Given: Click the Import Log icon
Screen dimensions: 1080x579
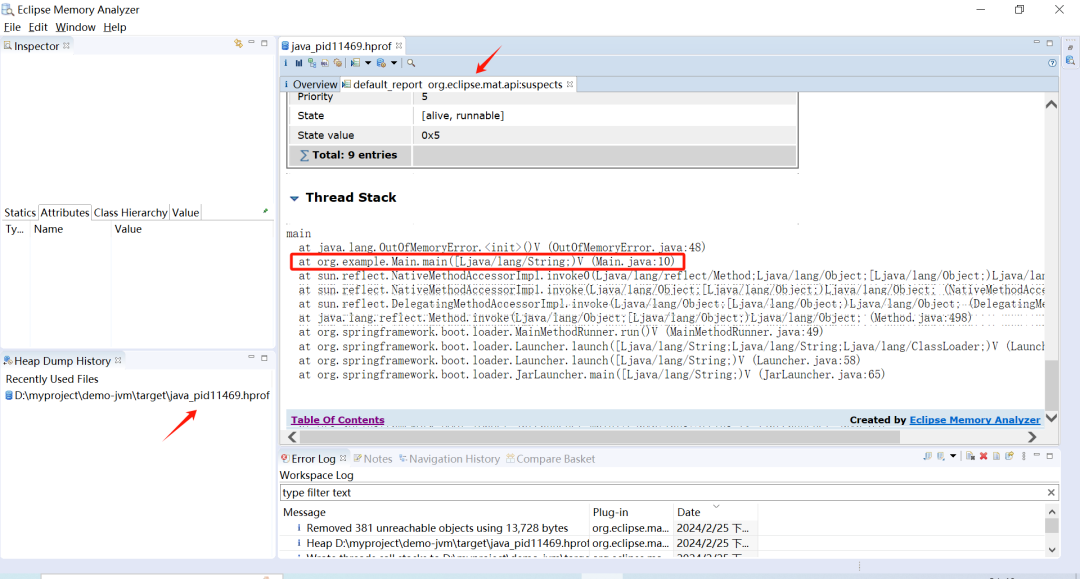Looking at the screenshot, I should [941, 456].
